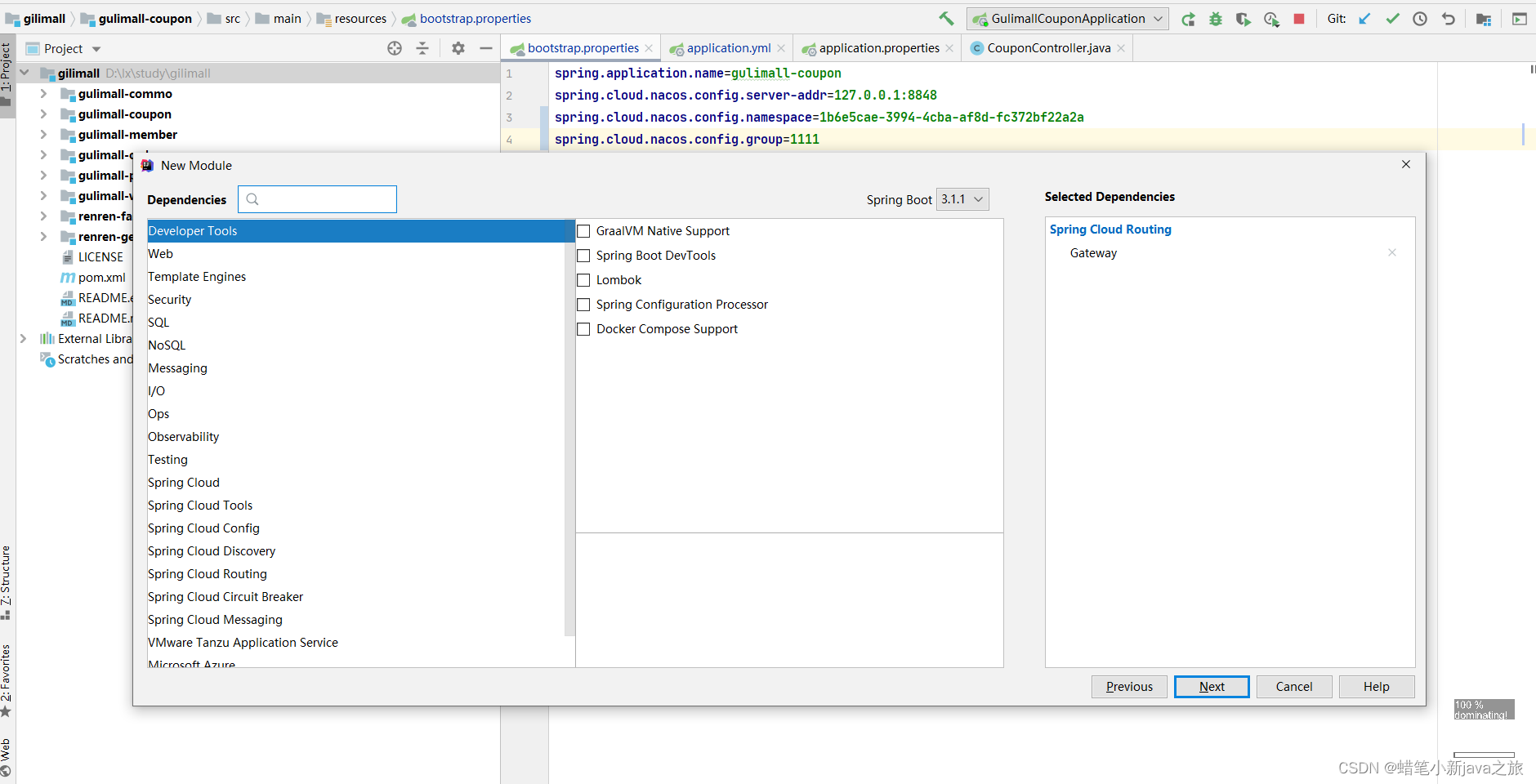Open Help for New Module dialog
The width and height of the screenshot is (1536, 784).
[x=1376, y=687]
